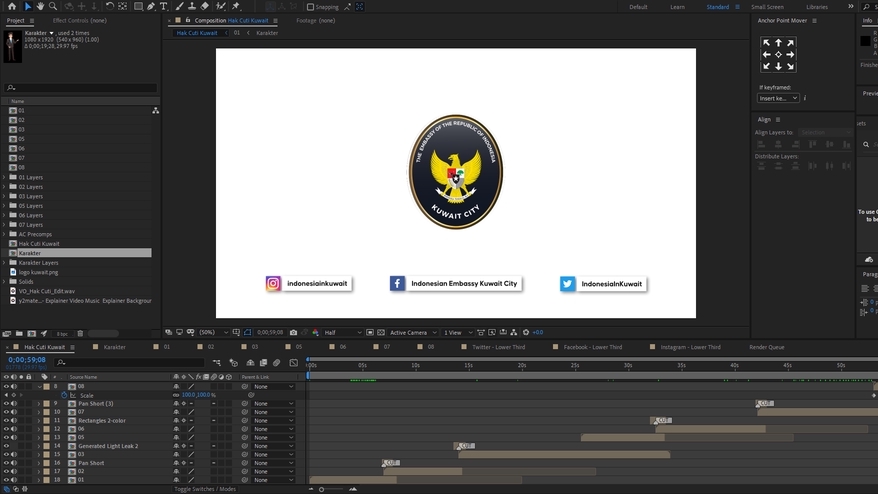The height and width of the screenshot is (494, 878).
Task: Switch to Twitter - Lower Third tab
Action: pyautogui.click(x=498, y=347)
